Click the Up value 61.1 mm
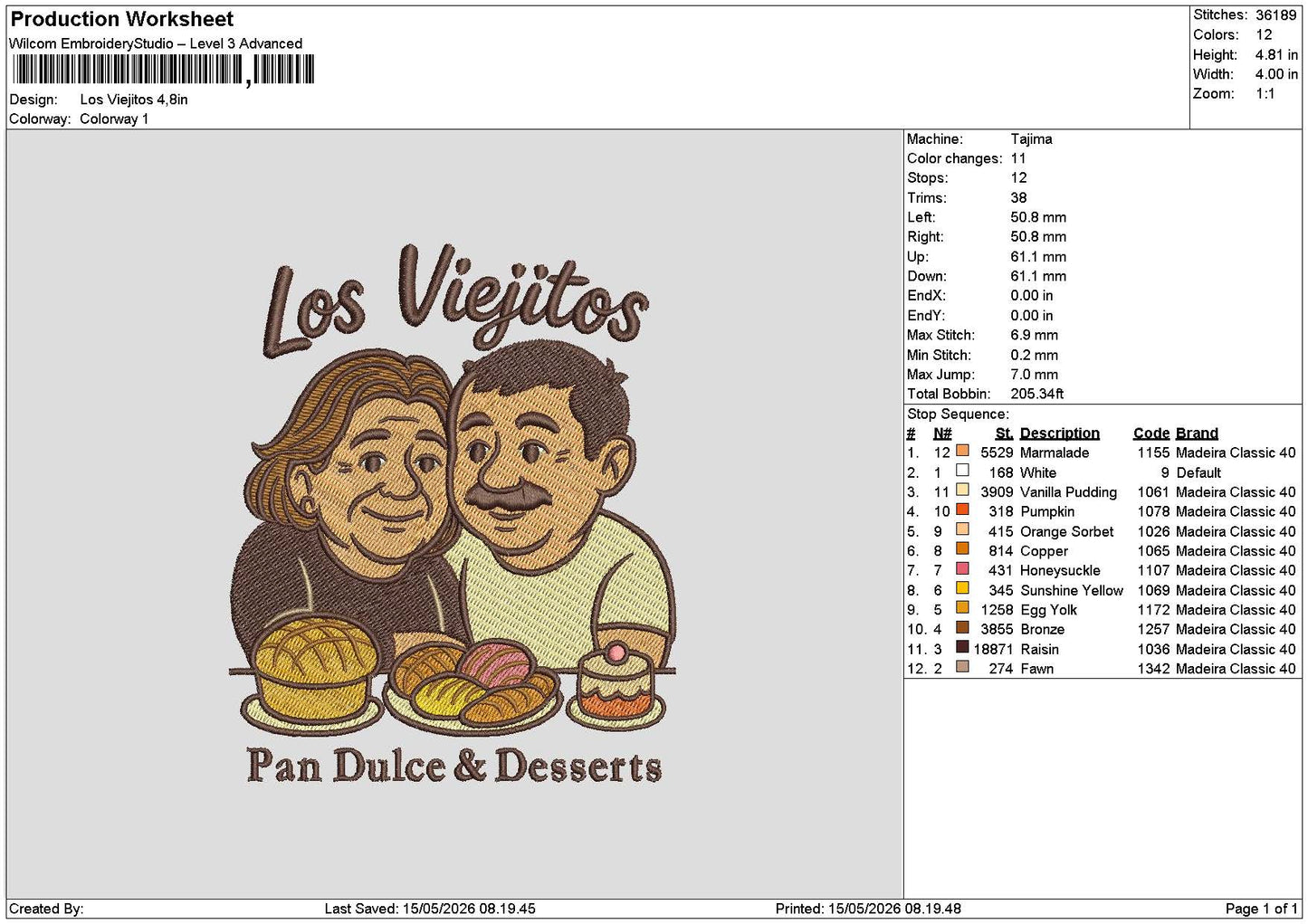The width and height of the screenshot is (1308, 924). point(1038,257)
